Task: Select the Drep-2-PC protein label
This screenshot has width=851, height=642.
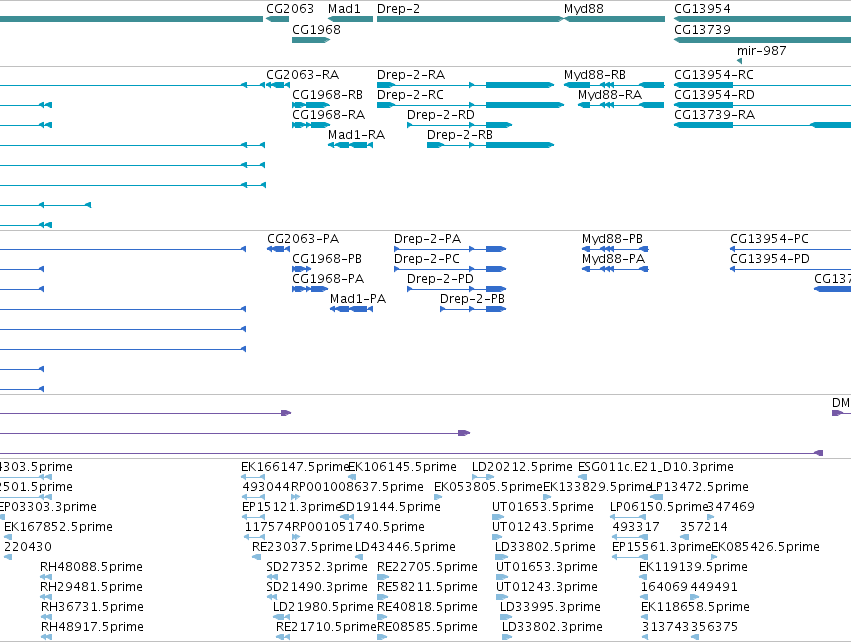Action: (x=427, y=259)
